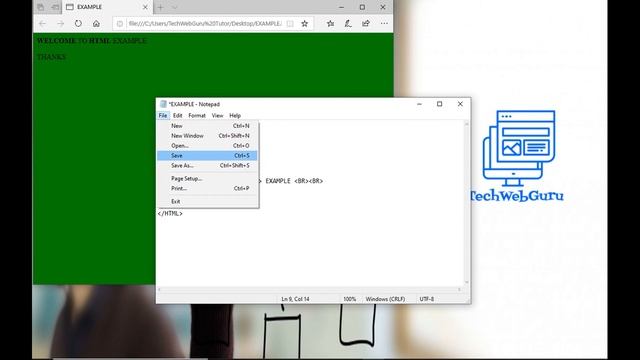Open Notepad Edit menu
Image resolution: width=640 pixels, height=360 pixels.
178,116
